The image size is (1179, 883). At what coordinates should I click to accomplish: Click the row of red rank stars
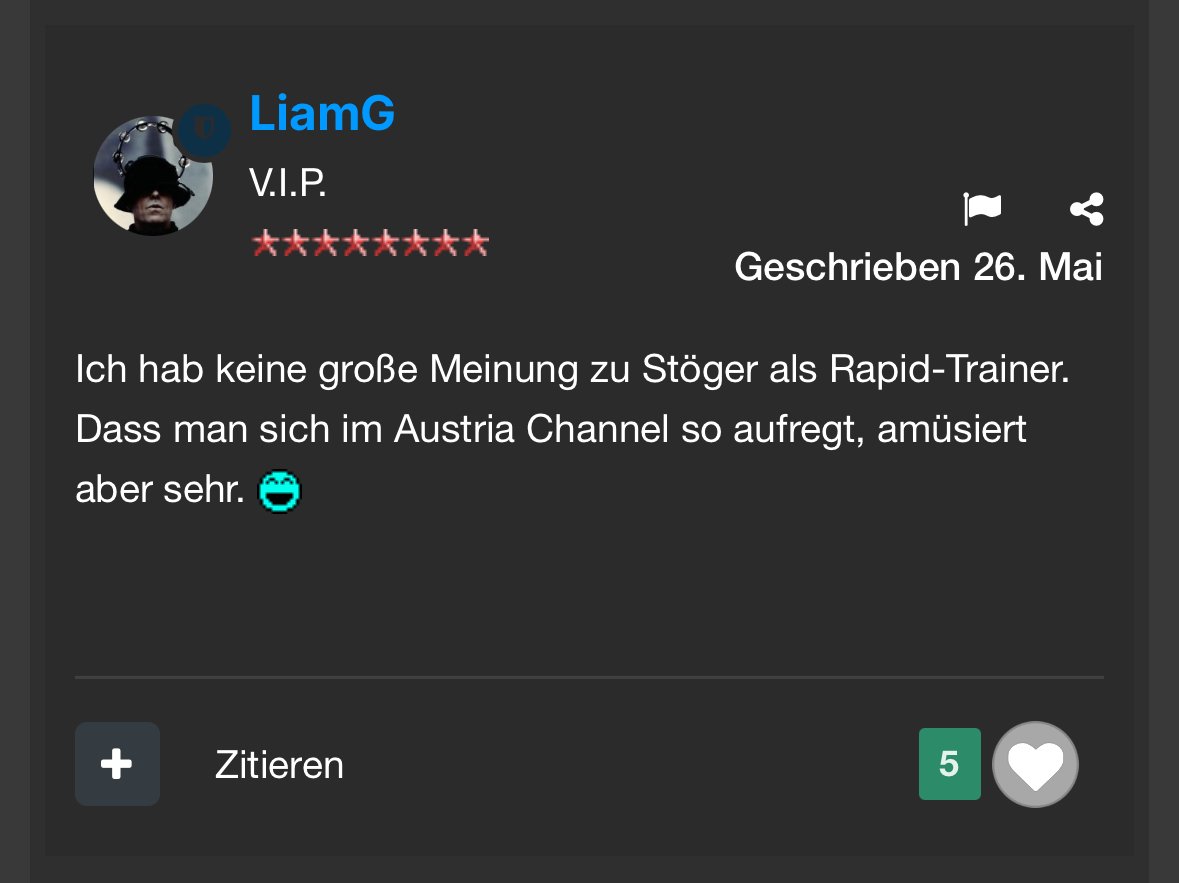tap(370, 244)
